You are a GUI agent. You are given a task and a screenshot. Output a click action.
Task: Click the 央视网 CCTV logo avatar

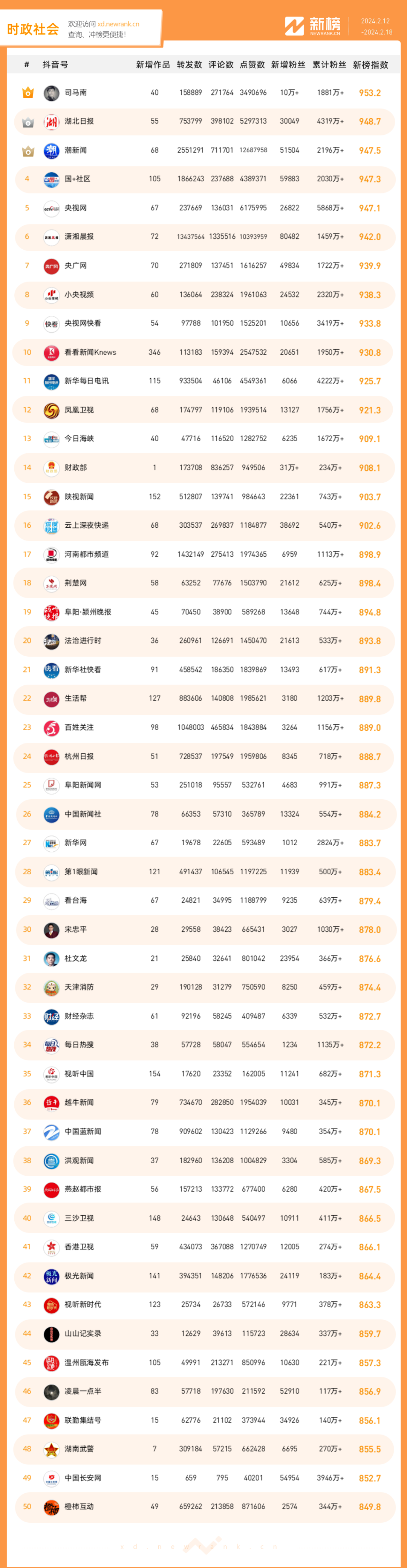(51, 208)
